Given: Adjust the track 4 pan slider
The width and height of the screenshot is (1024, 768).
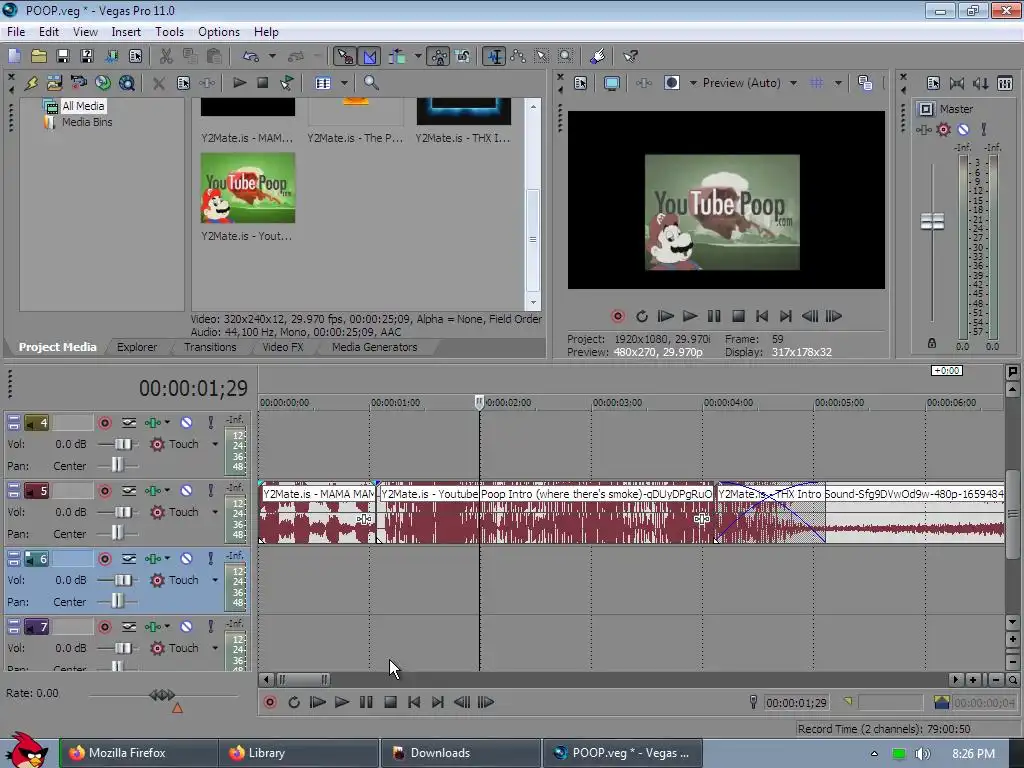Looking at the screenshot, I should pyautogui.click(x=118, y=466).
